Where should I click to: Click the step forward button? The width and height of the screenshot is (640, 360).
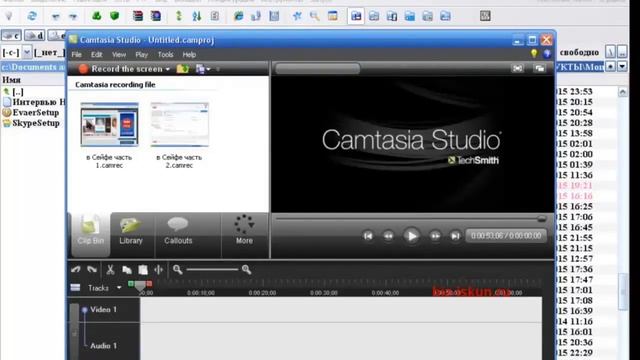tap(435, 236)
